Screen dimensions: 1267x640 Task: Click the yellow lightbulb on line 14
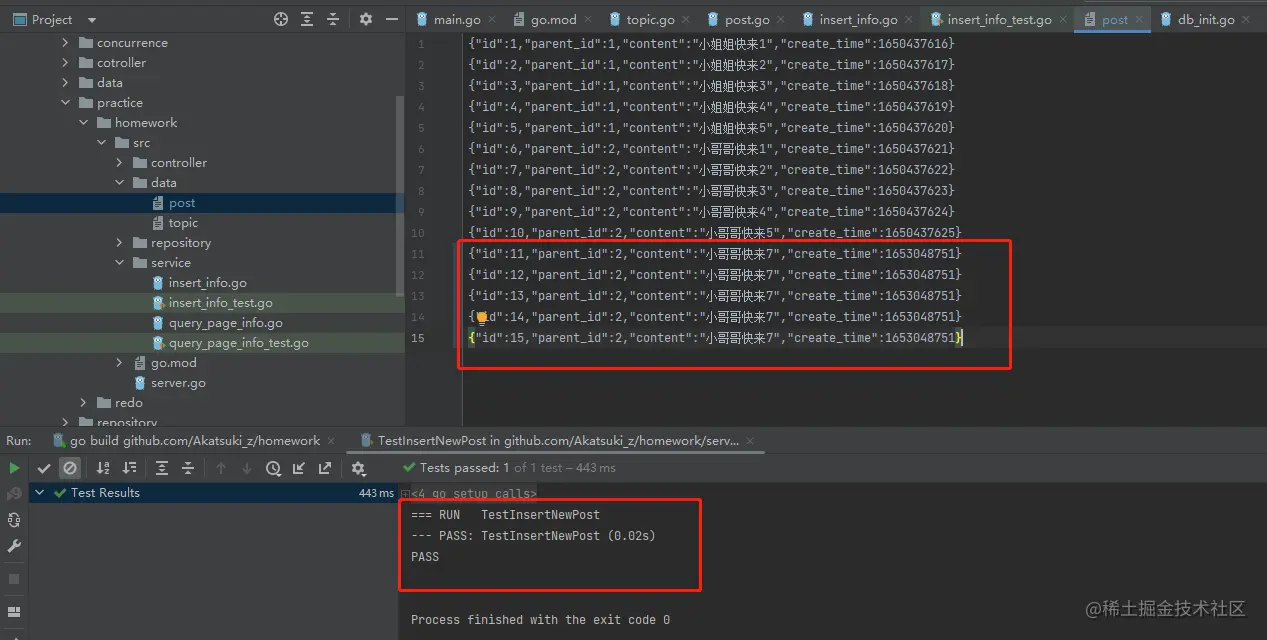pyautogui.click(x=481, y=317)
